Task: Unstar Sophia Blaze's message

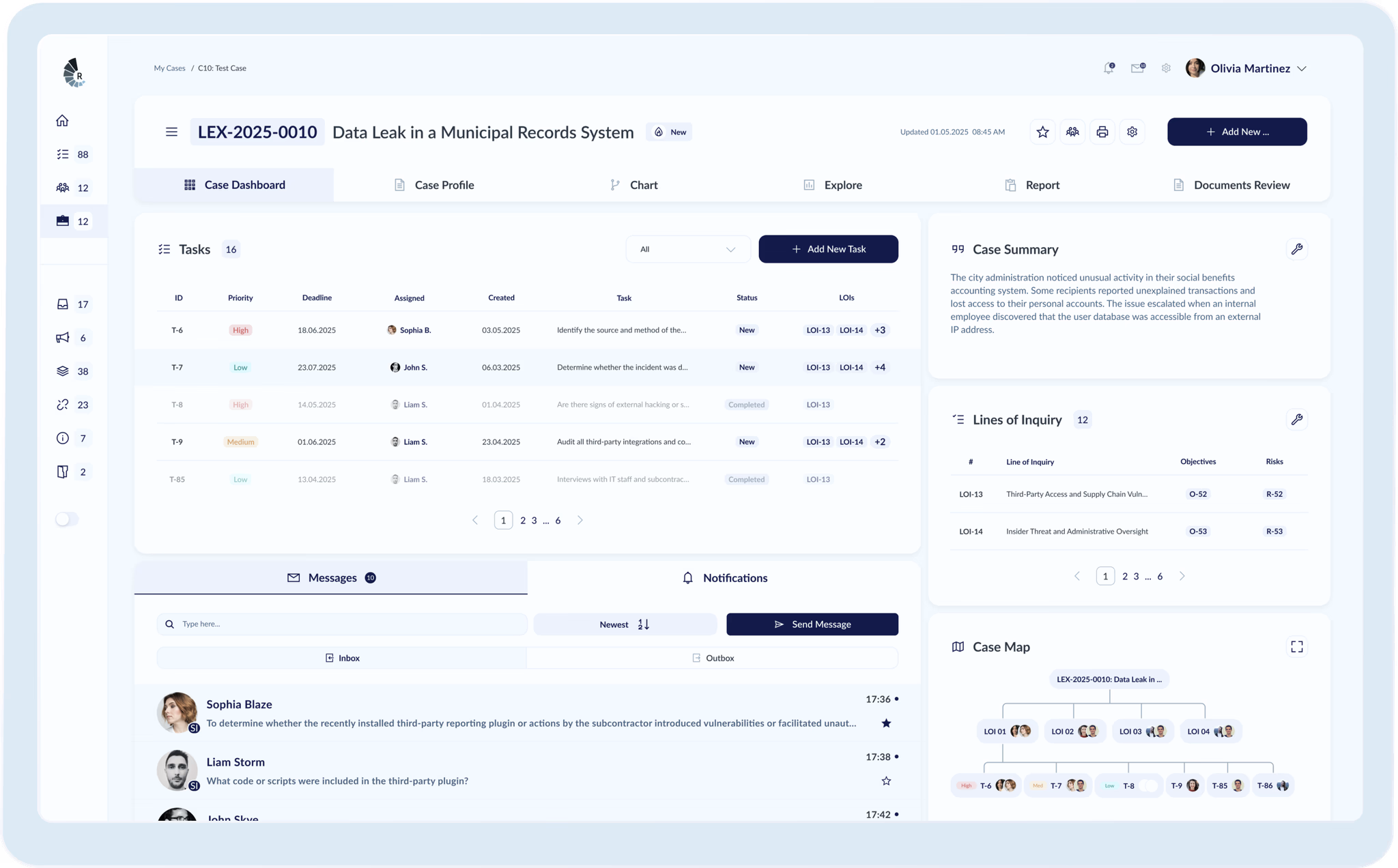Action: (x=886, y=723)
